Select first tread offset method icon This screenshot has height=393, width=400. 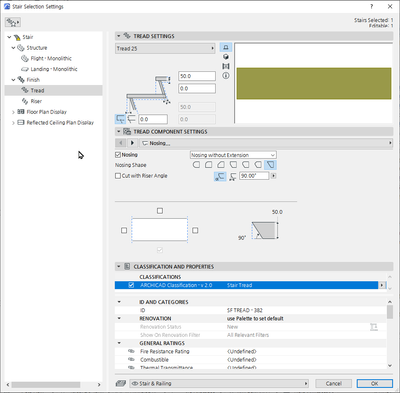pyautogui.click(x=120, y=119)
